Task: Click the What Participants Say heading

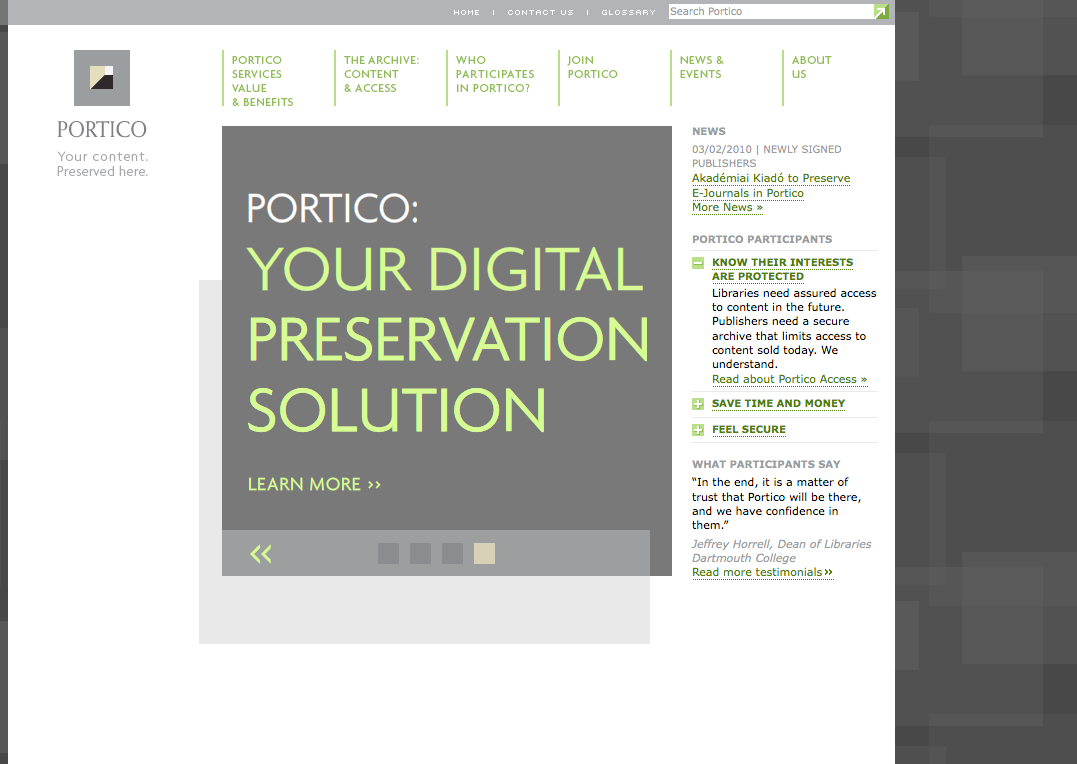Action: [766, 464]
